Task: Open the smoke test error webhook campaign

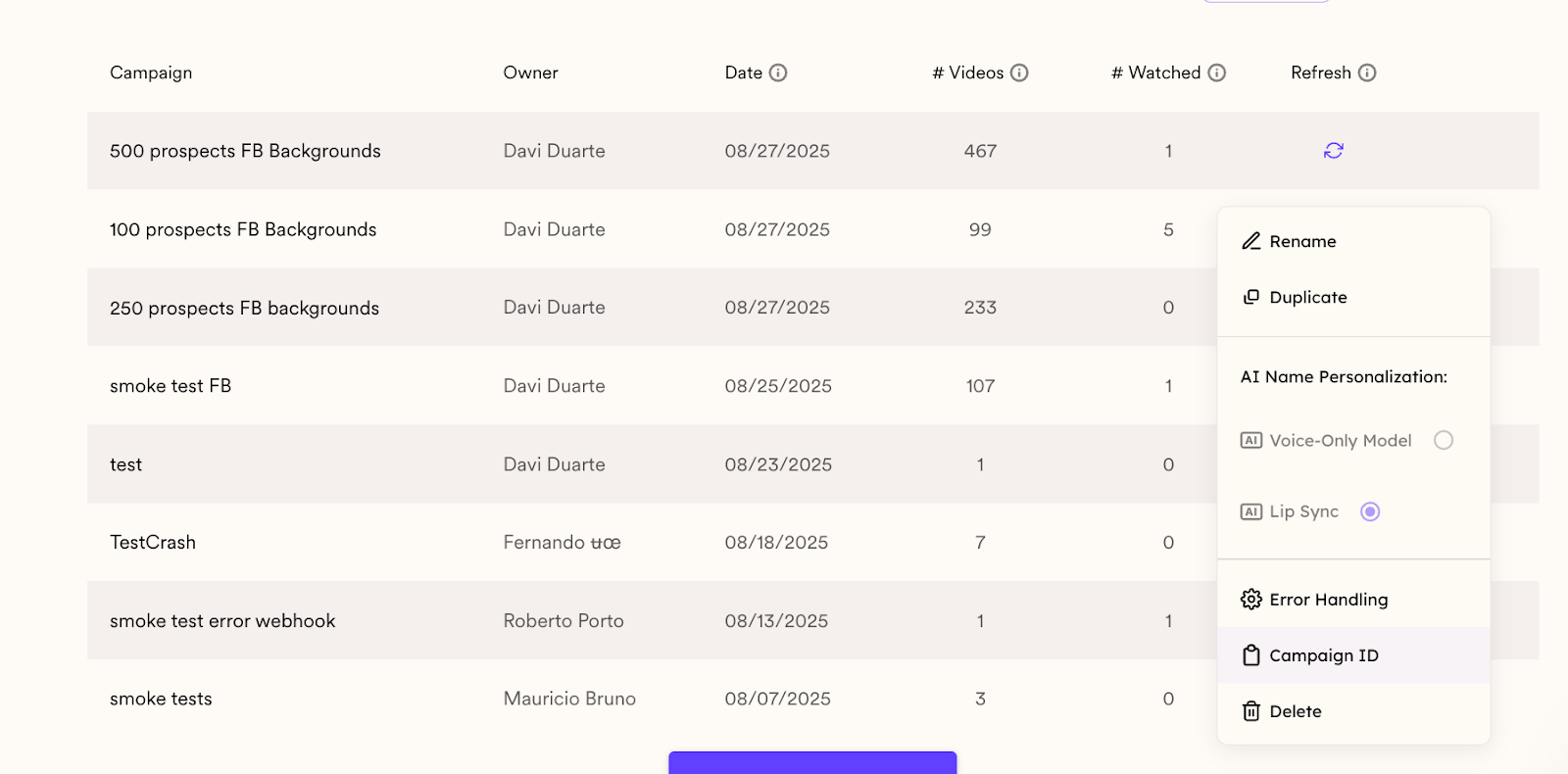Action: click(x=222, y=621)
